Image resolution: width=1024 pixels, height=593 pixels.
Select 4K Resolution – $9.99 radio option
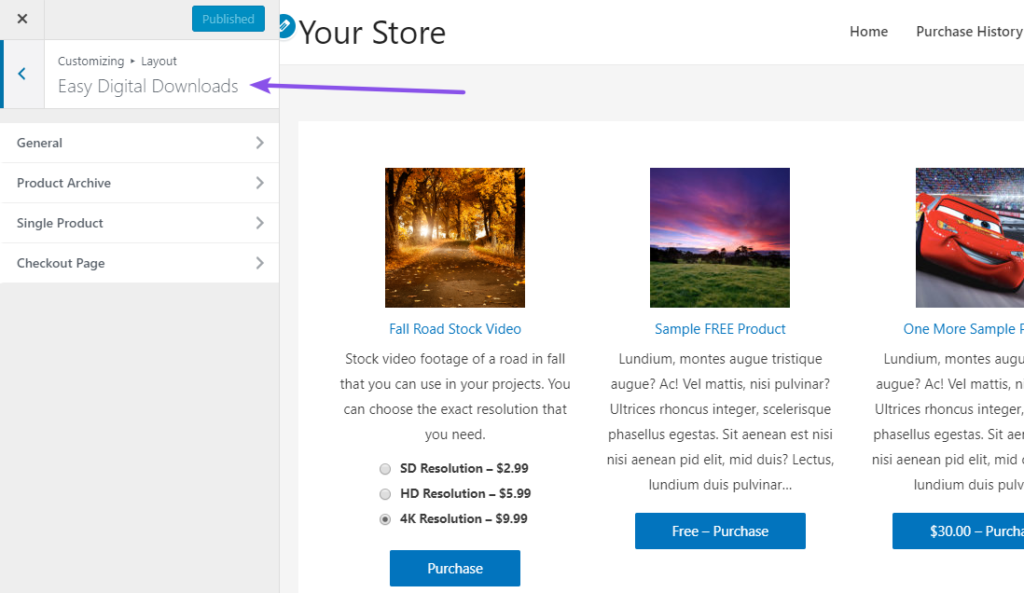[385, 519]
